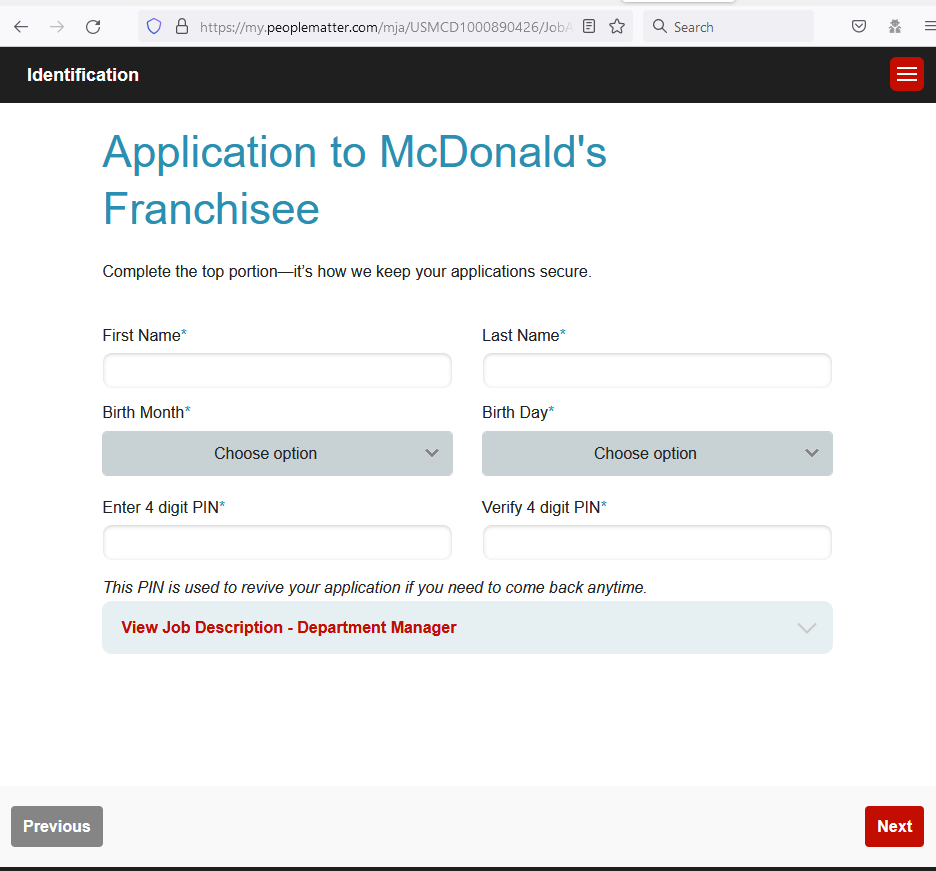Screen dimensions: 936x871
Task: Open the extensions icon in toolbar
Action: coord(895,26)
